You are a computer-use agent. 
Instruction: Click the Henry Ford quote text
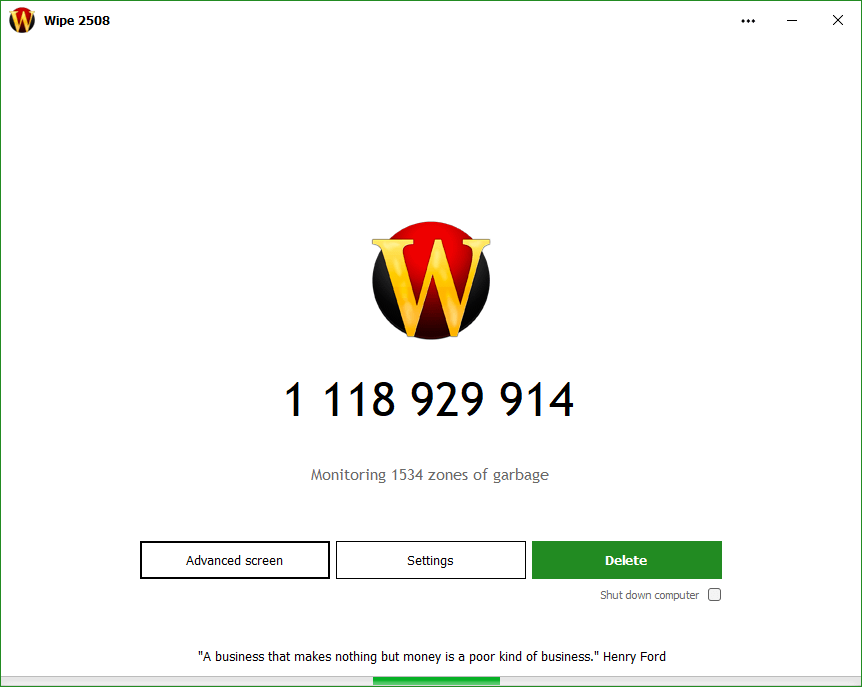pyautogui.click(x=430, y=656)
